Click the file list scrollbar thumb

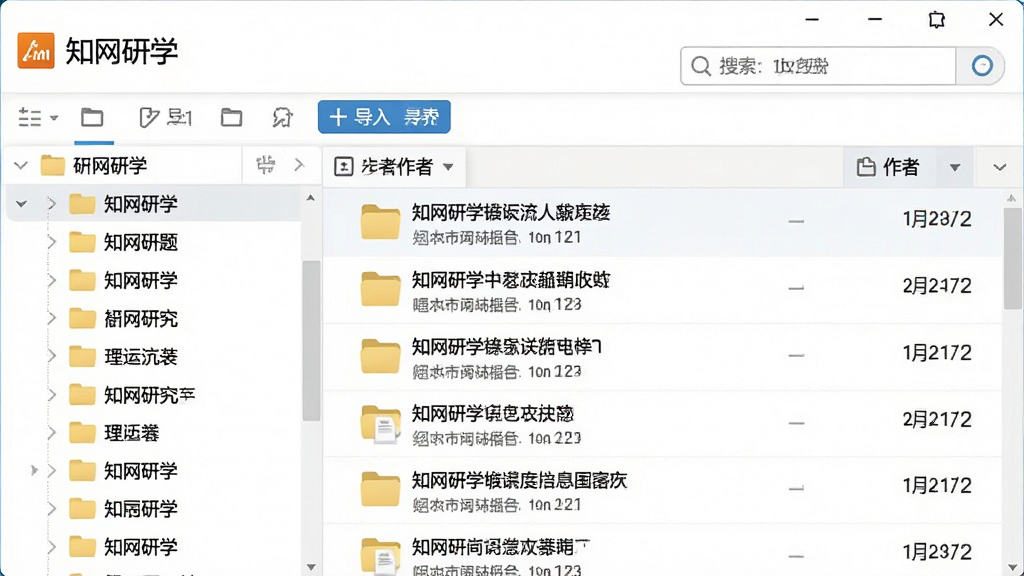coord(1012,259)
